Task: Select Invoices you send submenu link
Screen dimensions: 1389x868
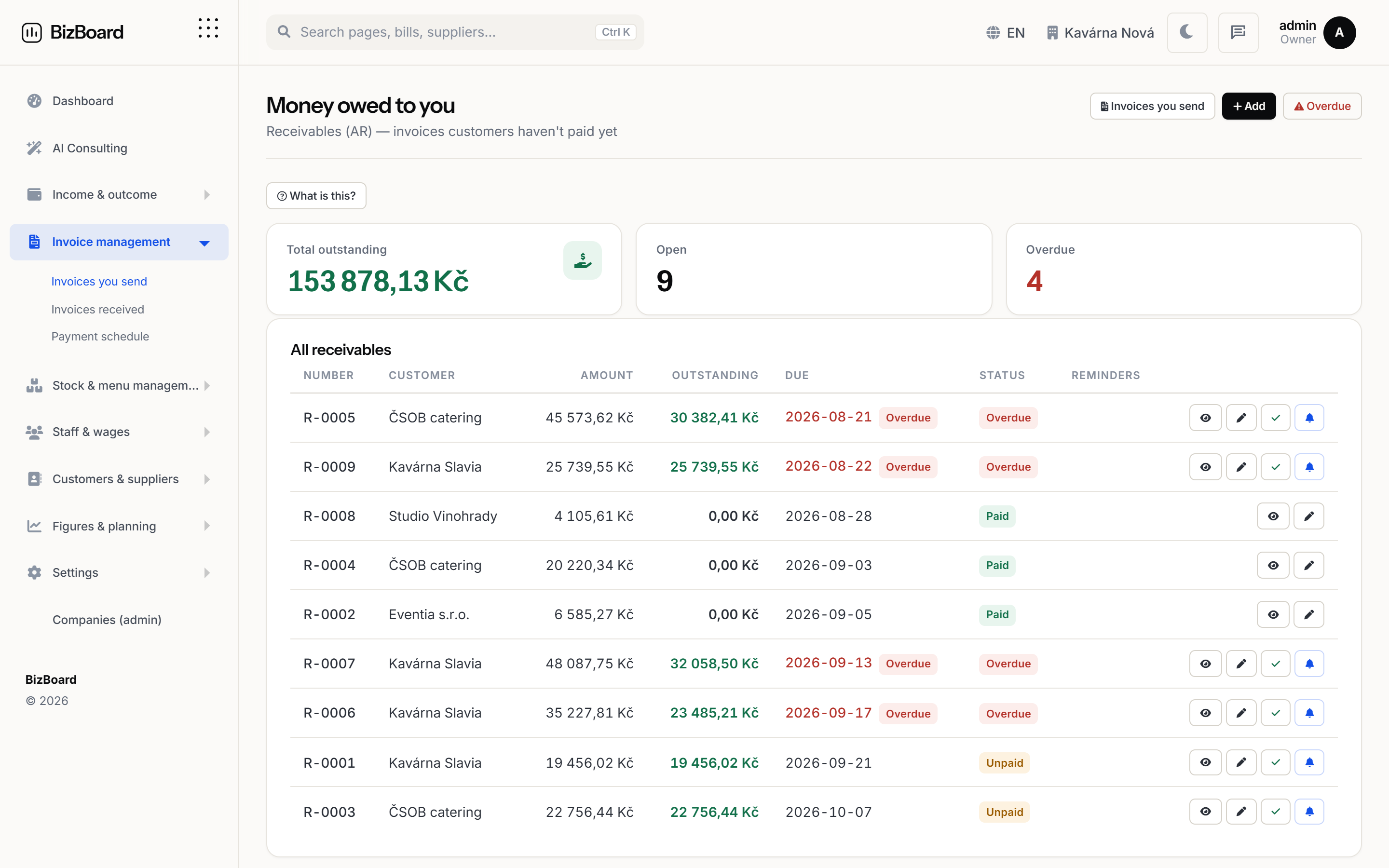Action: (99, 281)
